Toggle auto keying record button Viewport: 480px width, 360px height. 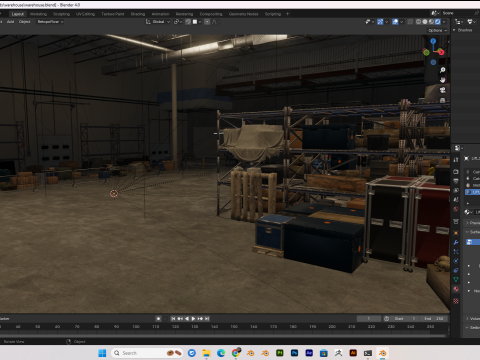[158, 319]
